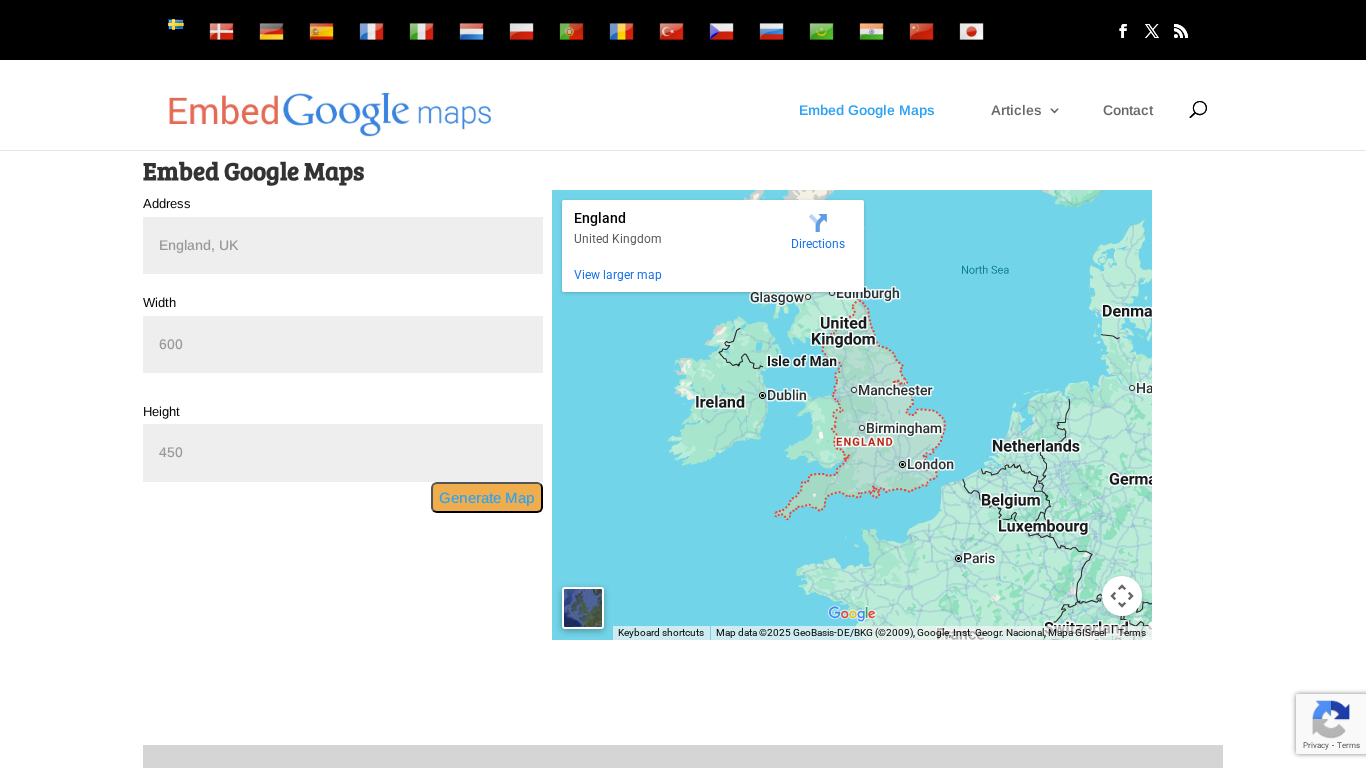Open Keyboard shortcuts on the map
Screen dimensions: 1366x768
point(661,633)
